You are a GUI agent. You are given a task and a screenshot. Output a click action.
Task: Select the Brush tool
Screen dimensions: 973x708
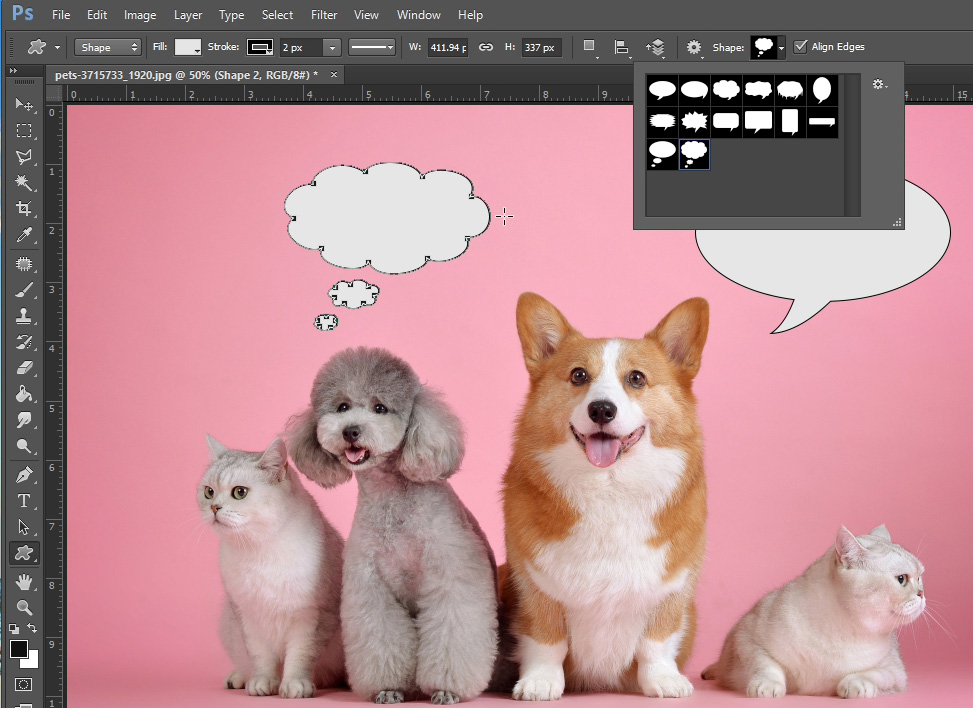[x=24, y=290]
